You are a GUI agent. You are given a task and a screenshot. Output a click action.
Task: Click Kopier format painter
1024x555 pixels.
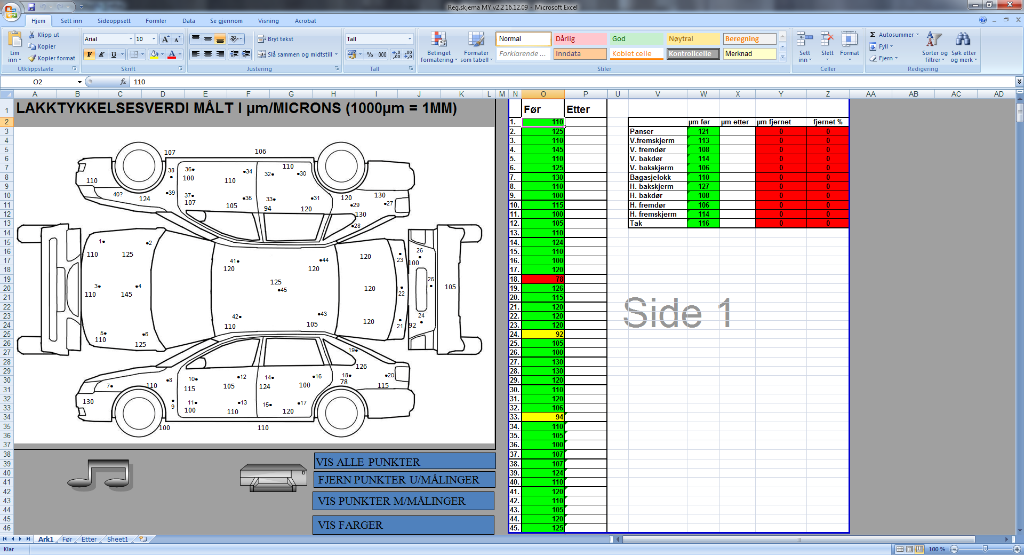(x=52, y=58)
